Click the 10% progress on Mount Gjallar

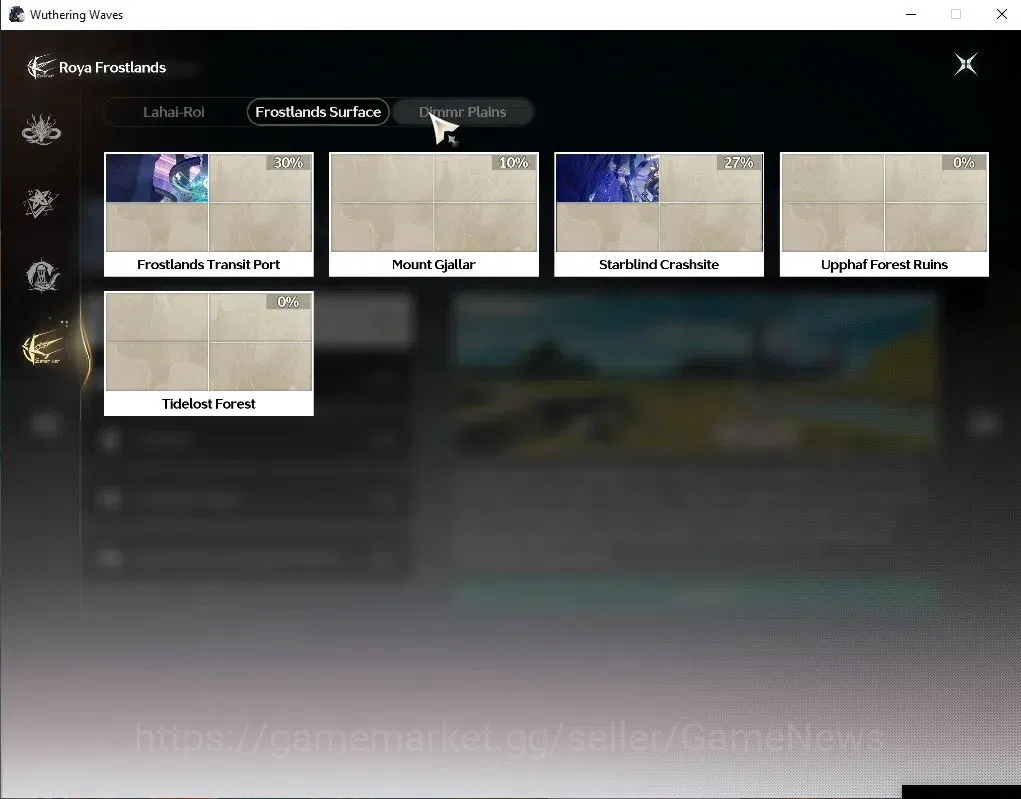(514, 163)
